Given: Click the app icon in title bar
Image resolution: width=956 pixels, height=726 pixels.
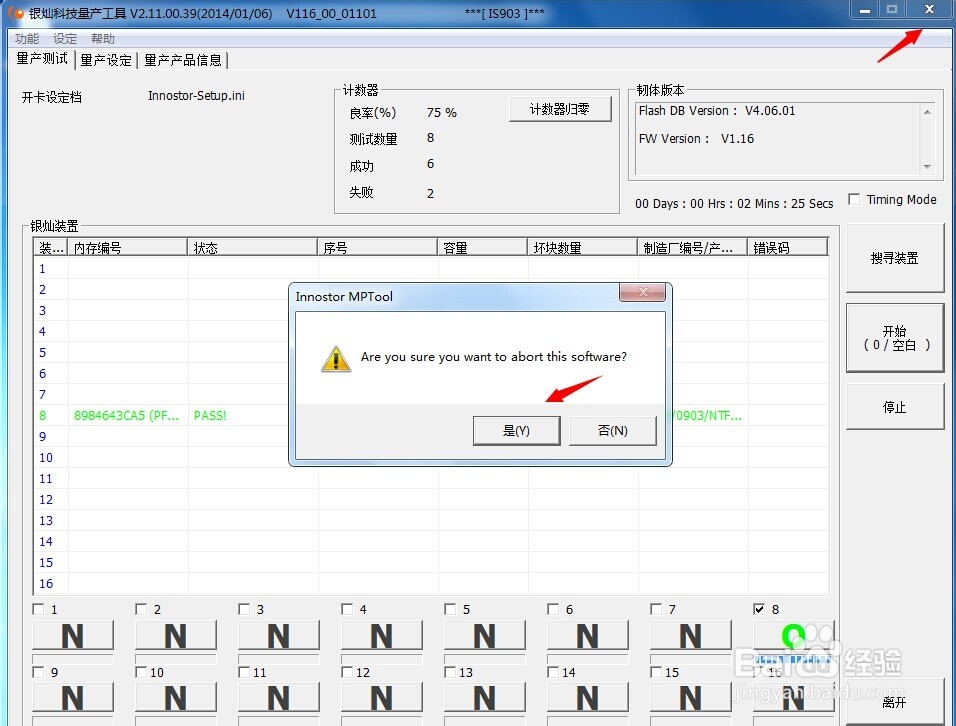Looking at the screenshot, I should click(16, 12).
